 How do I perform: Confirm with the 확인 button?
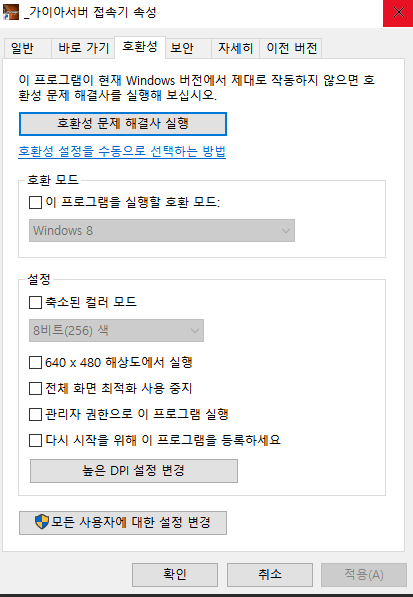175,575
